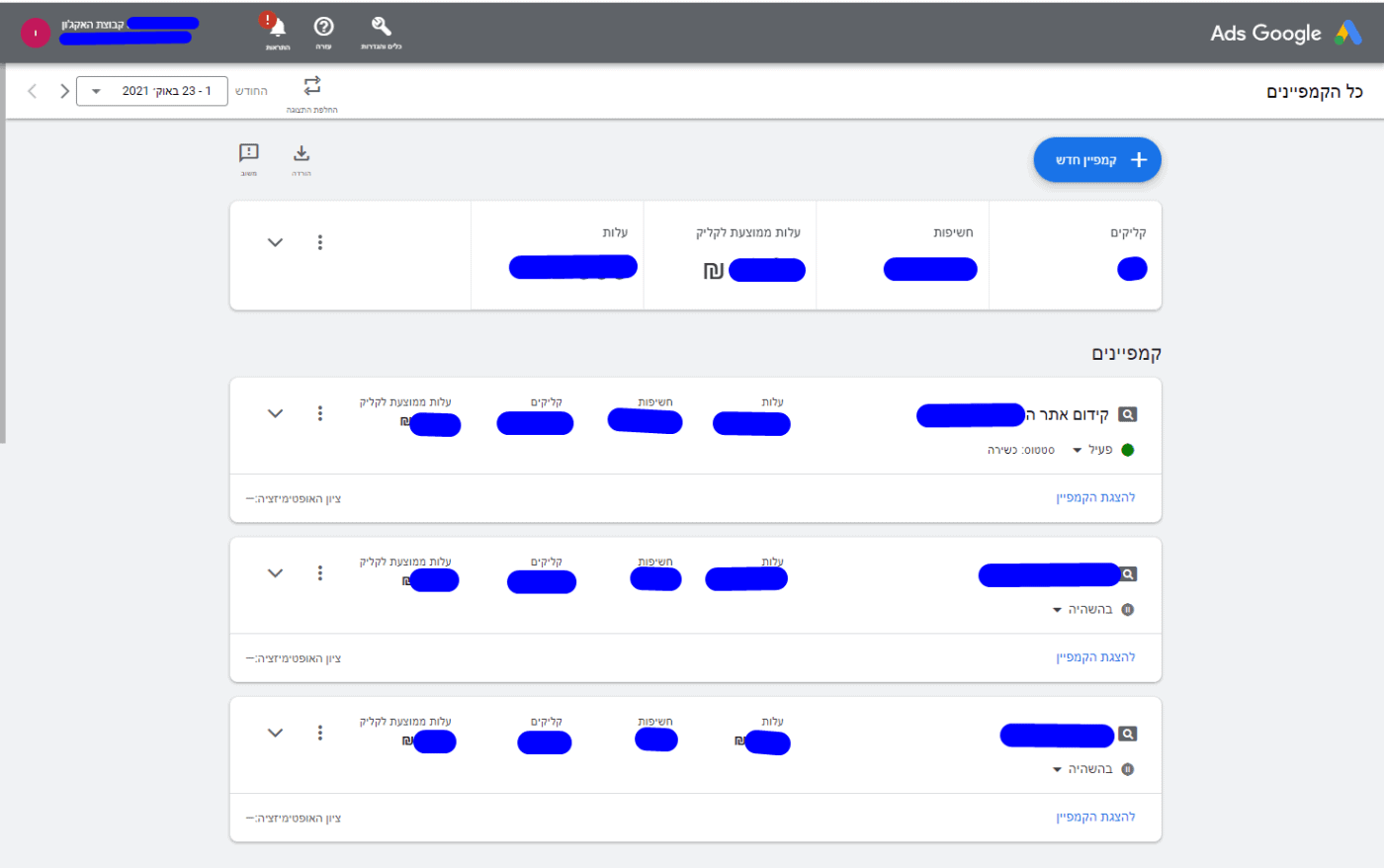1384x868 pixels.
Task: Open three-dot menu on overview summary card
Action: click(320, 242)
